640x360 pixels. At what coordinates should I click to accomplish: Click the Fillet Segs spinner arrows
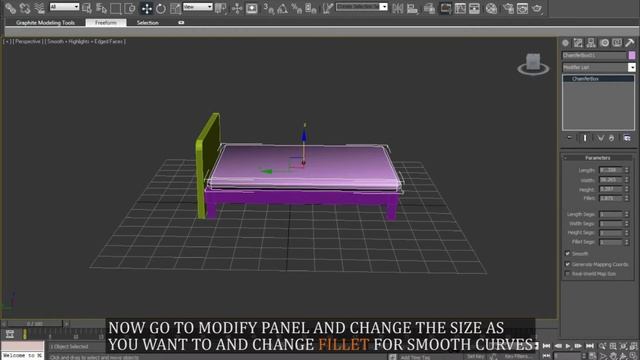(x=627, y=242)
